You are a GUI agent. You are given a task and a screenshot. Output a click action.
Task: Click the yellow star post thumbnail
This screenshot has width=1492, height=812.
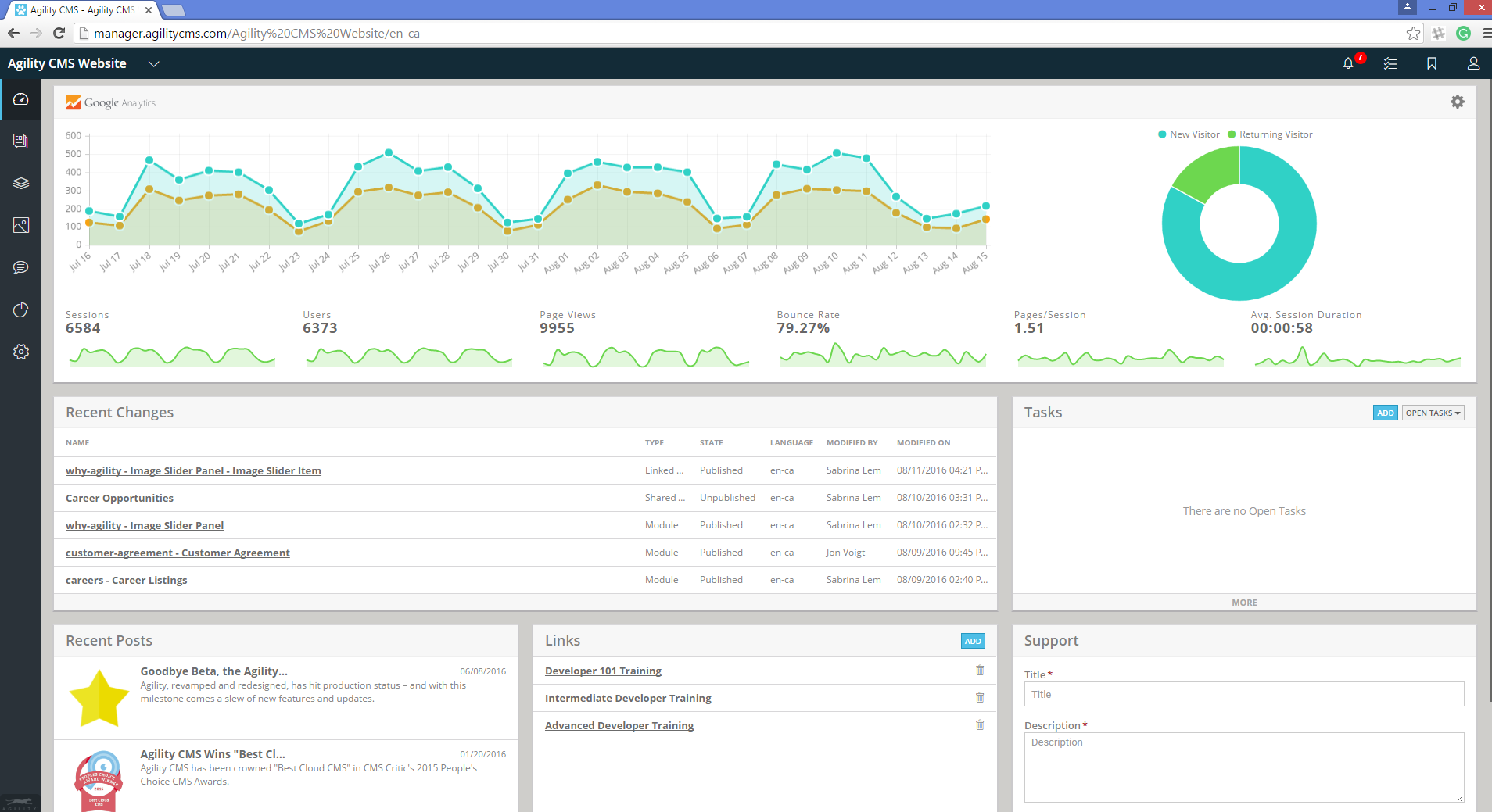(99, 698)
